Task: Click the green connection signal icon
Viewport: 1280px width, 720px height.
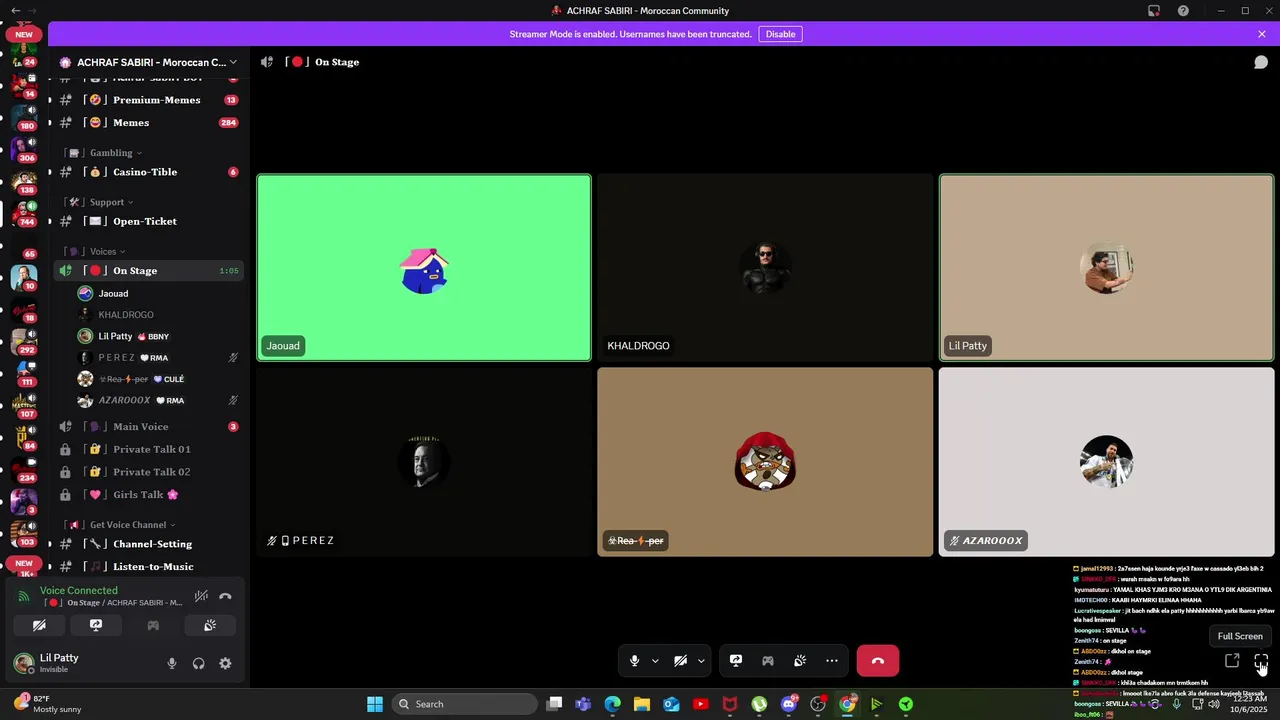Action: 24,597
